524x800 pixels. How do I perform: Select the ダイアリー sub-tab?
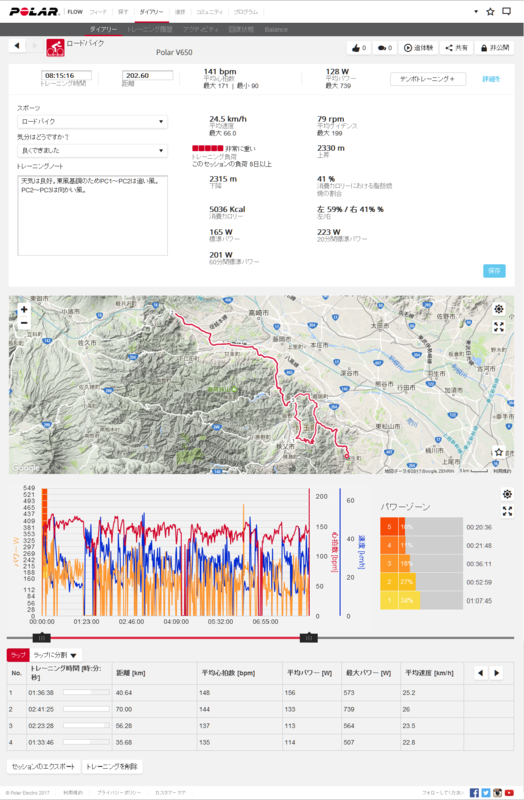[104, 30]
